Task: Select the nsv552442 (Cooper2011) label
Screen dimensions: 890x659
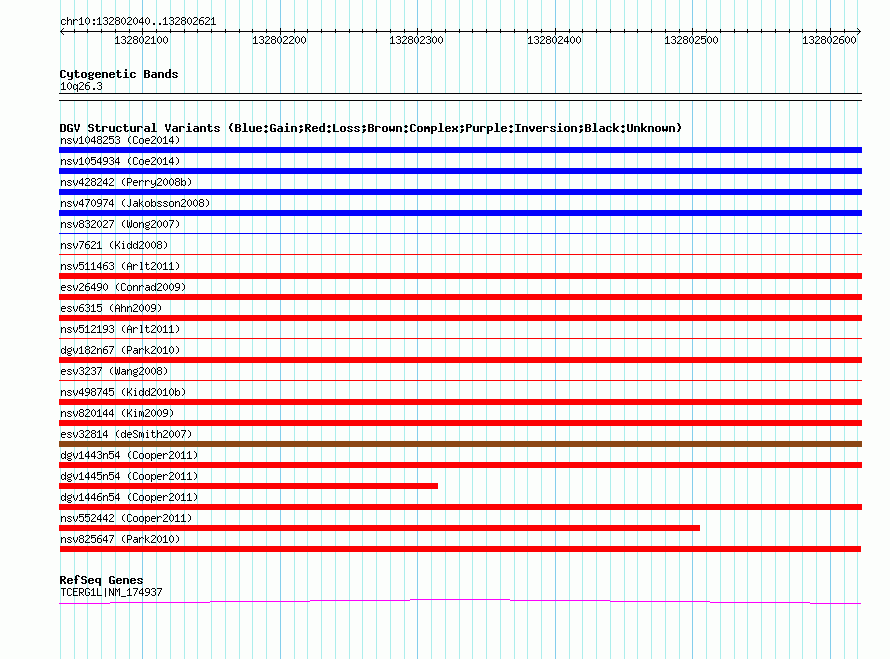Action: coord(126,518)
